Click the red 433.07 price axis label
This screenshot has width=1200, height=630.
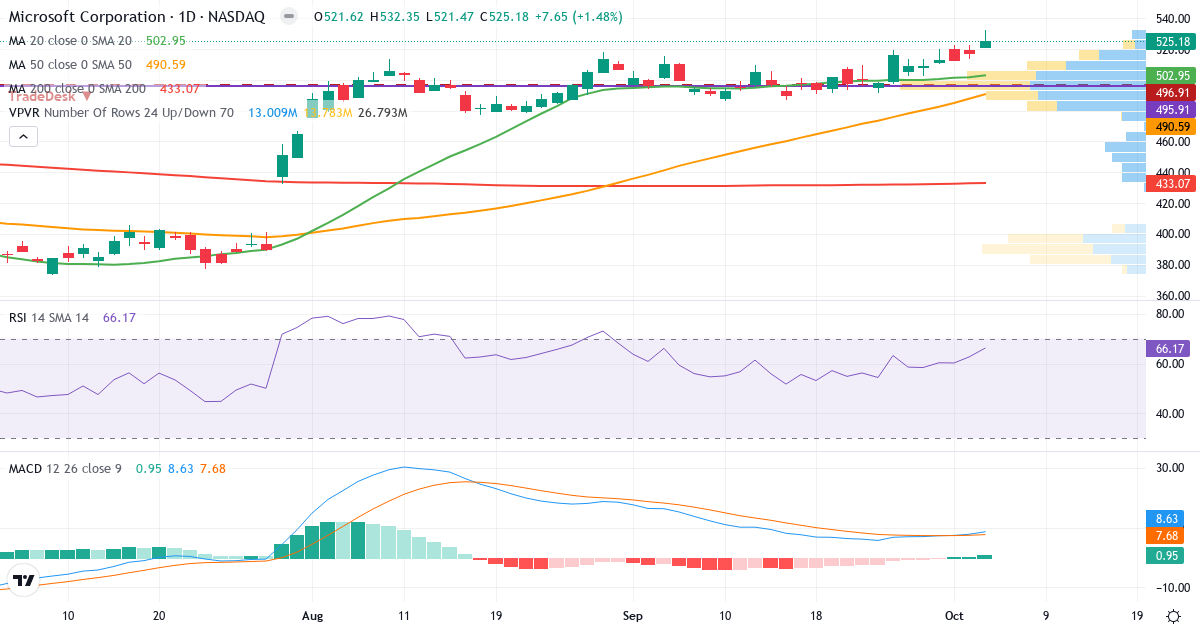1172,183
